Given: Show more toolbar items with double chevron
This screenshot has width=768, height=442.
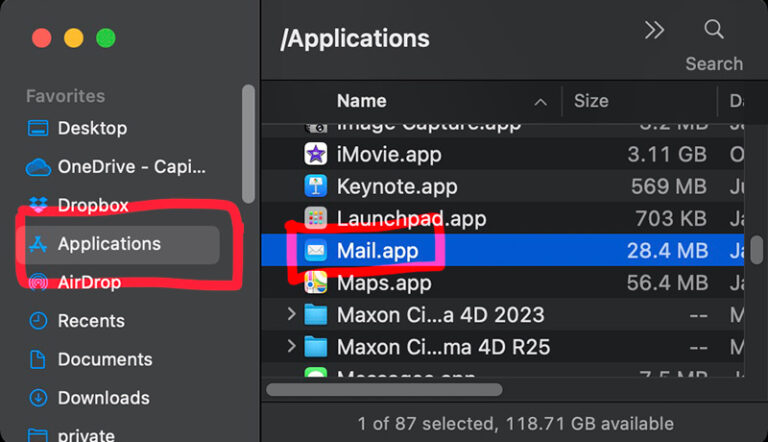Looking at the screenshot, I should pos(654,30).
